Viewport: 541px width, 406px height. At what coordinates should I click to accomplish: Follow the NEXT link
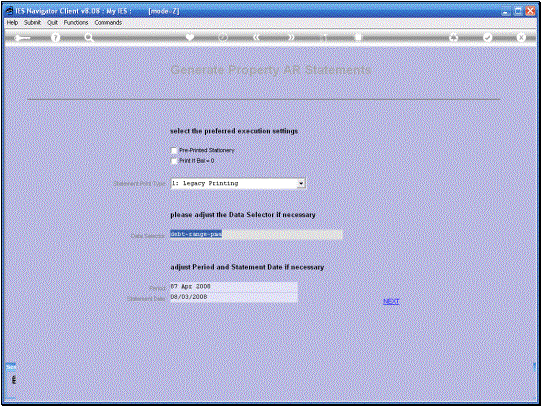pyautogui.click(x=391, y=301)
